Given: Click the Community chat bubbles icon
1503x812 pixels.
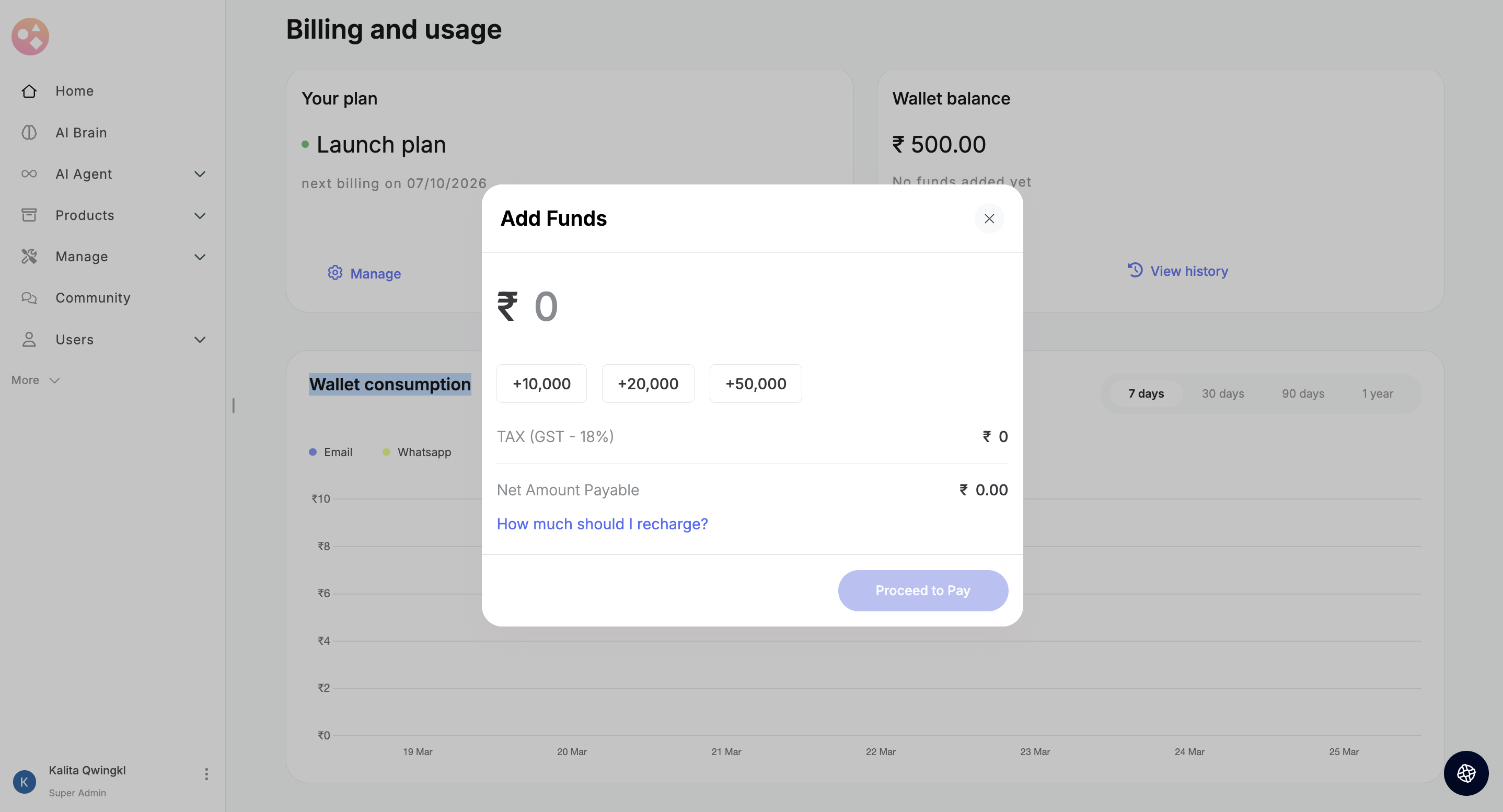Looking at the screenshot, I should click(29, 298).
